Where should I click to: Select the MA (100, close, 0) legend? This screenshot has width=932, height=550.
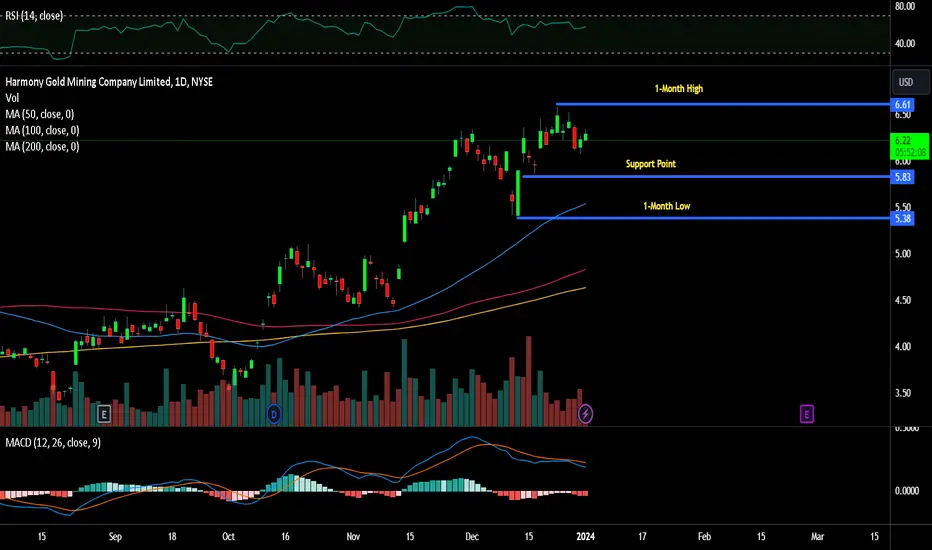click(x=42, y=130)
